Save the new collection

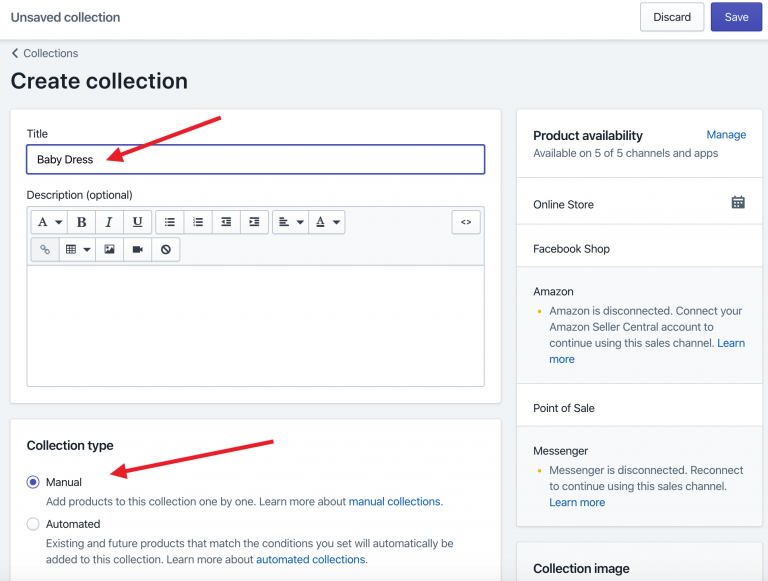tap(736, 17)
